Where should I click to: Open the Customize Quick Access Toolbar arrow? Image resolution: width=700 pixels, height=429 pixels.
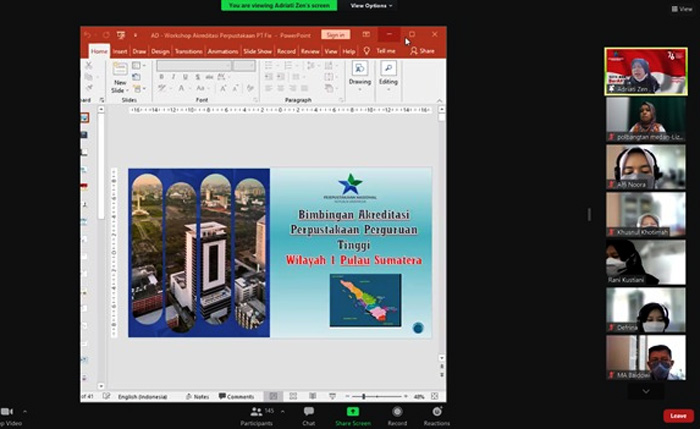(135, 35)
